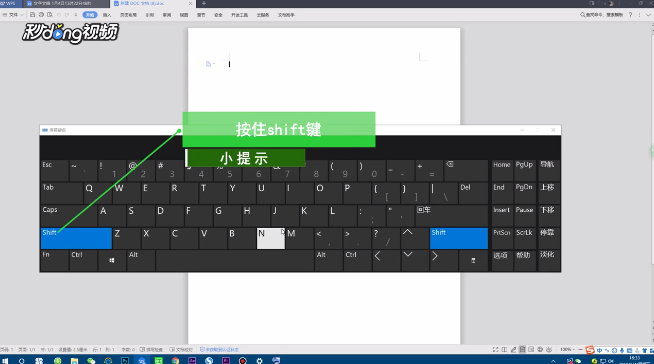Open the 130% zoom level dropdown

click(567, 349)
